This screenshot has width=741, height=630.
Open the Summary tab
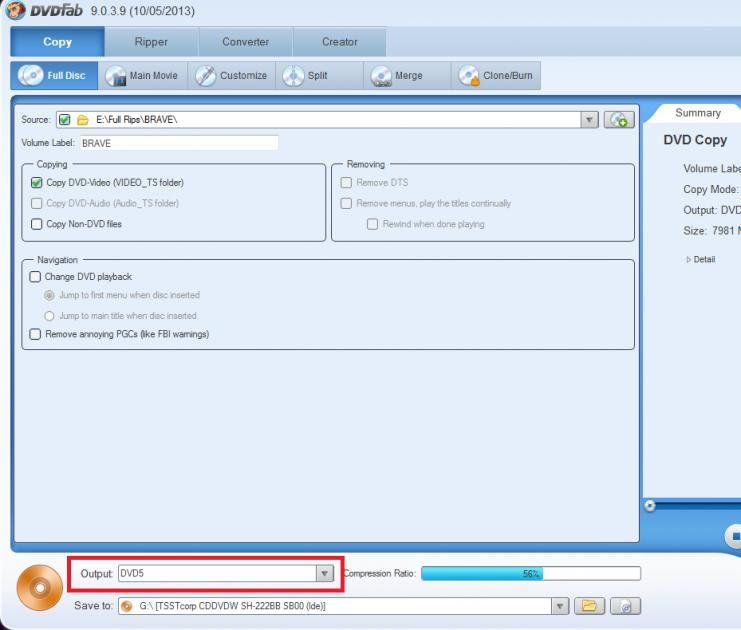(698, 113)
